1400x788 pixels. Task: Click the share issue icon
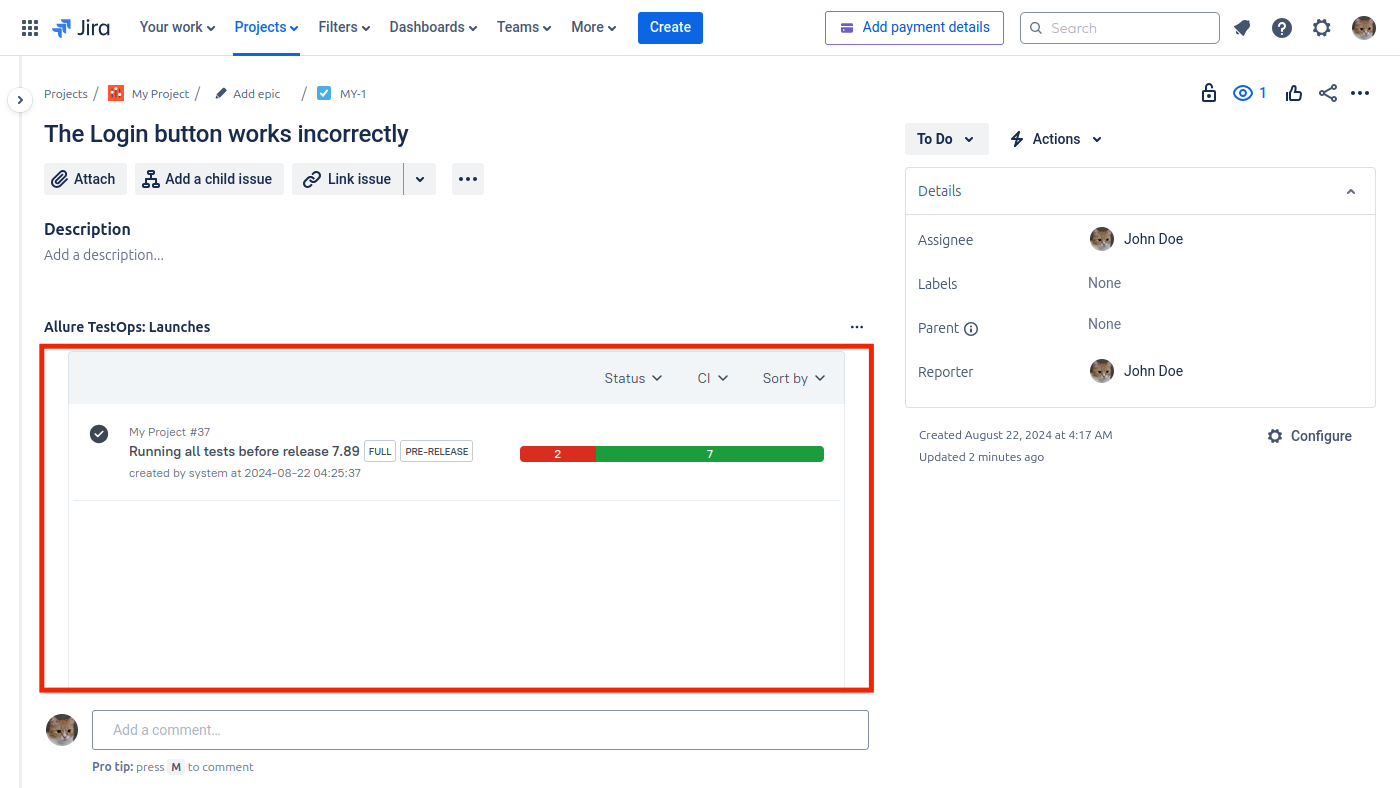[x=1328, y=93]
